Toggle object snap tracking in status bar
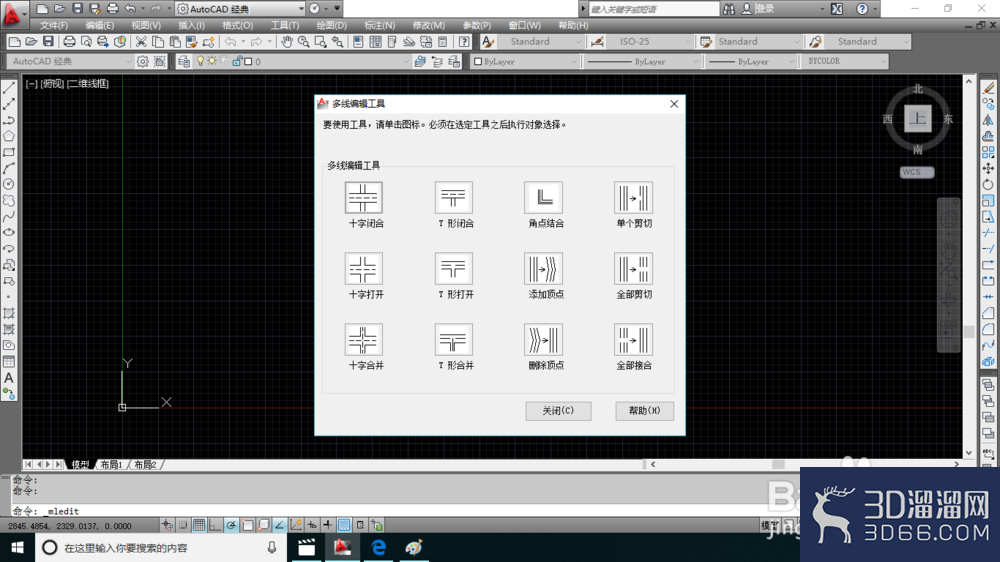 [x=279, y=525]
